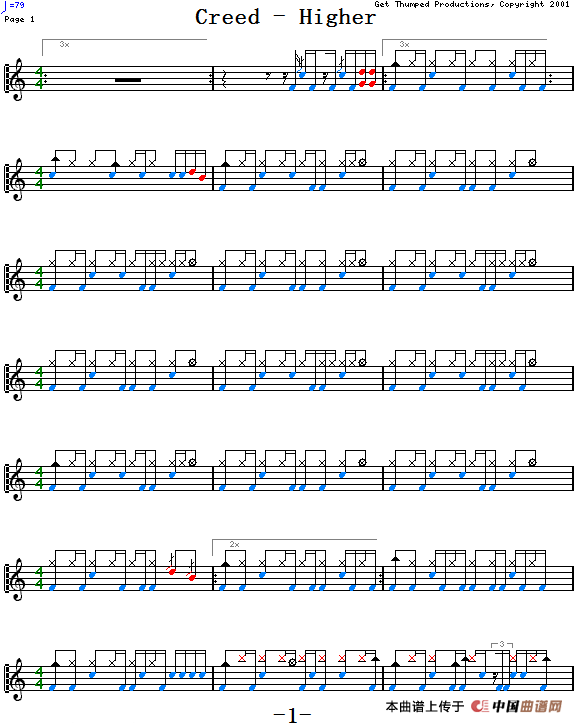Image resolution: width=576 pixels, height=723 pixels.
Task: Click the whole-measure rest in the first bar
Action: click(x=128, y=80)
